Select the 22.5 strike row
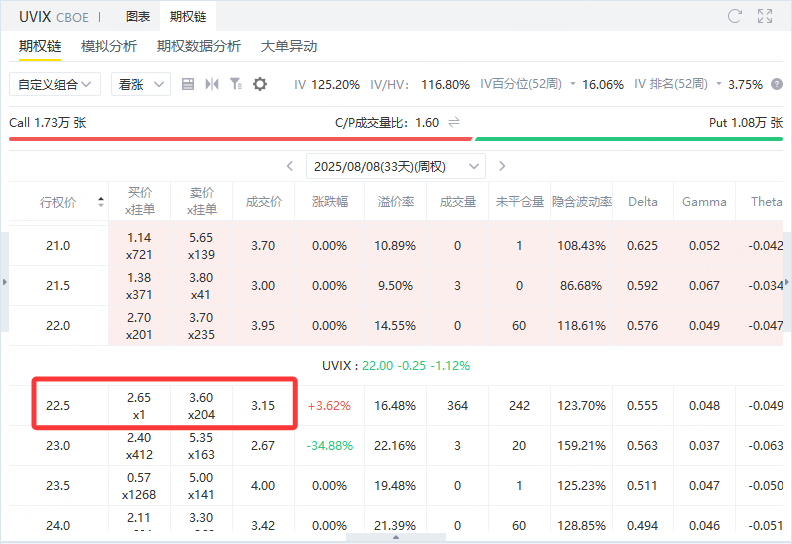 pos(396,406)
